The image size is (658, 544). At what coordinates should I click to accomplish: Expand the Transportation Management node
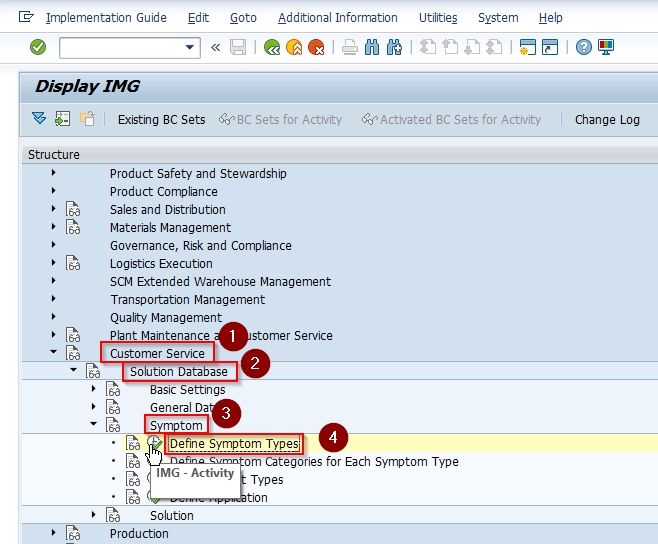click(x=53, y=299)
